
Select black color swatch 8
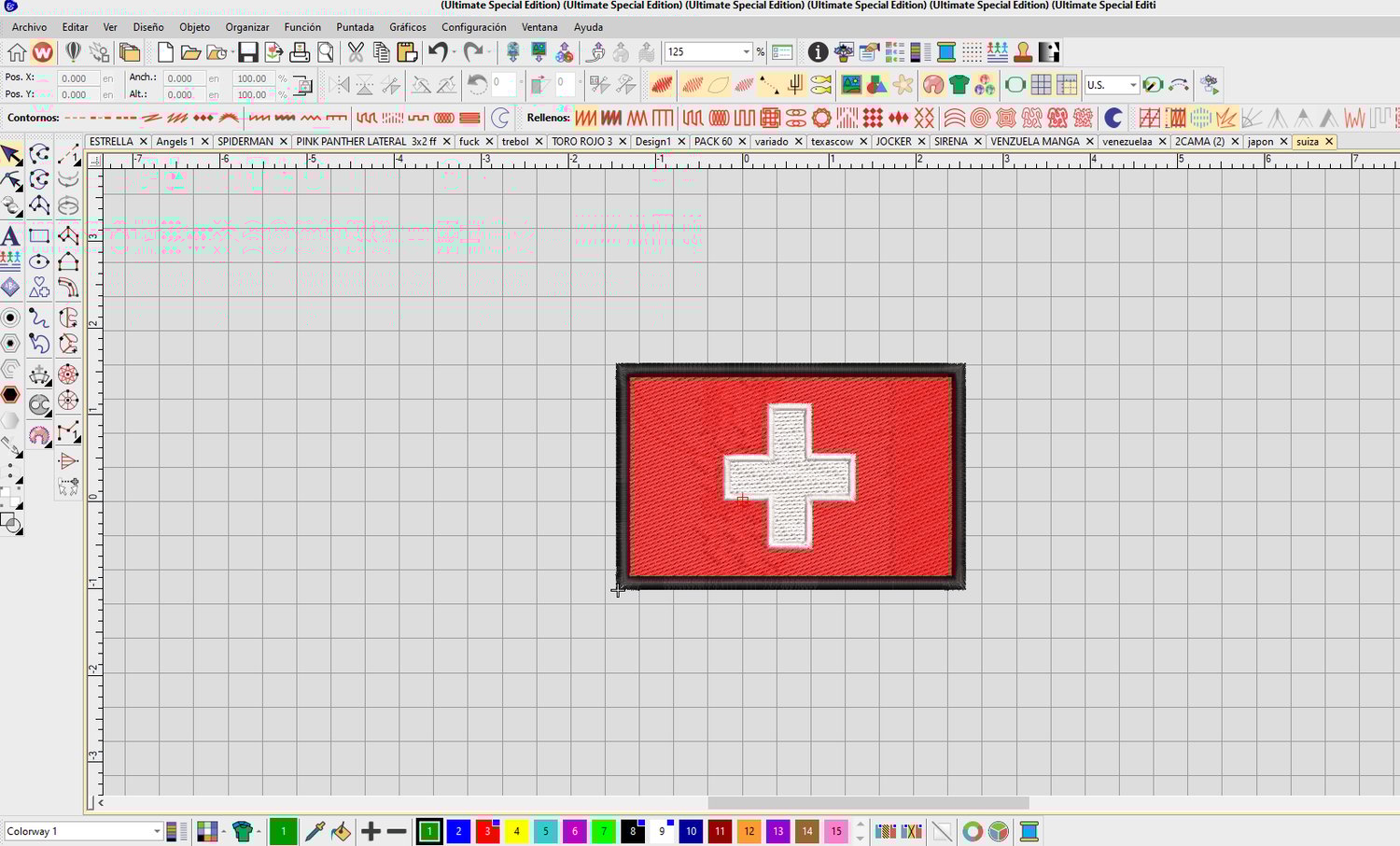[633, 831]
